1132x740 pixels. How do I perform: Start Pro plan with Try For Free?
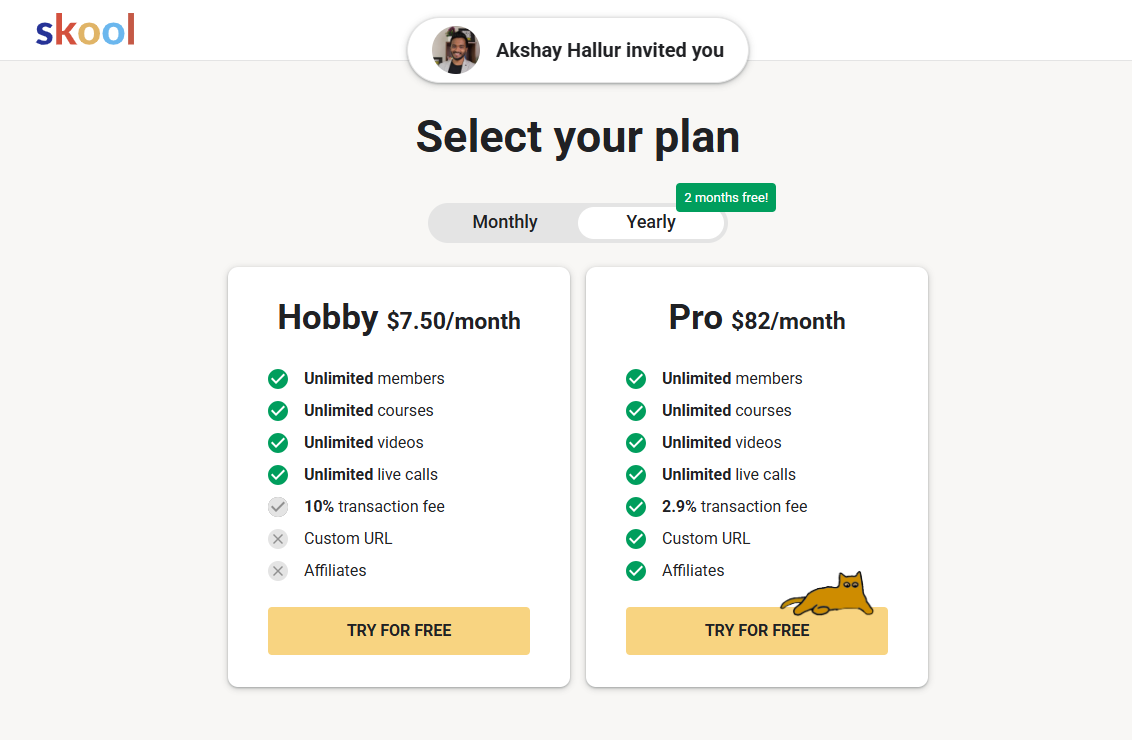[x=757, y=630]
